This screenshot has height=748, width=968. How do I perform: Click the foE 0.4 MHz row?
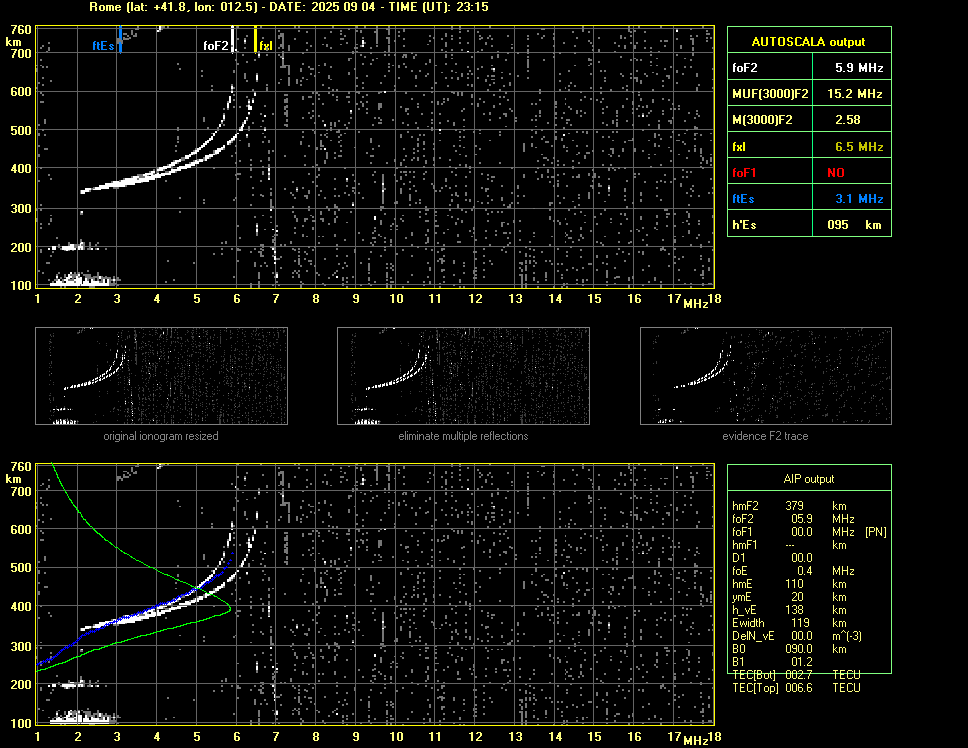[793, 571]
